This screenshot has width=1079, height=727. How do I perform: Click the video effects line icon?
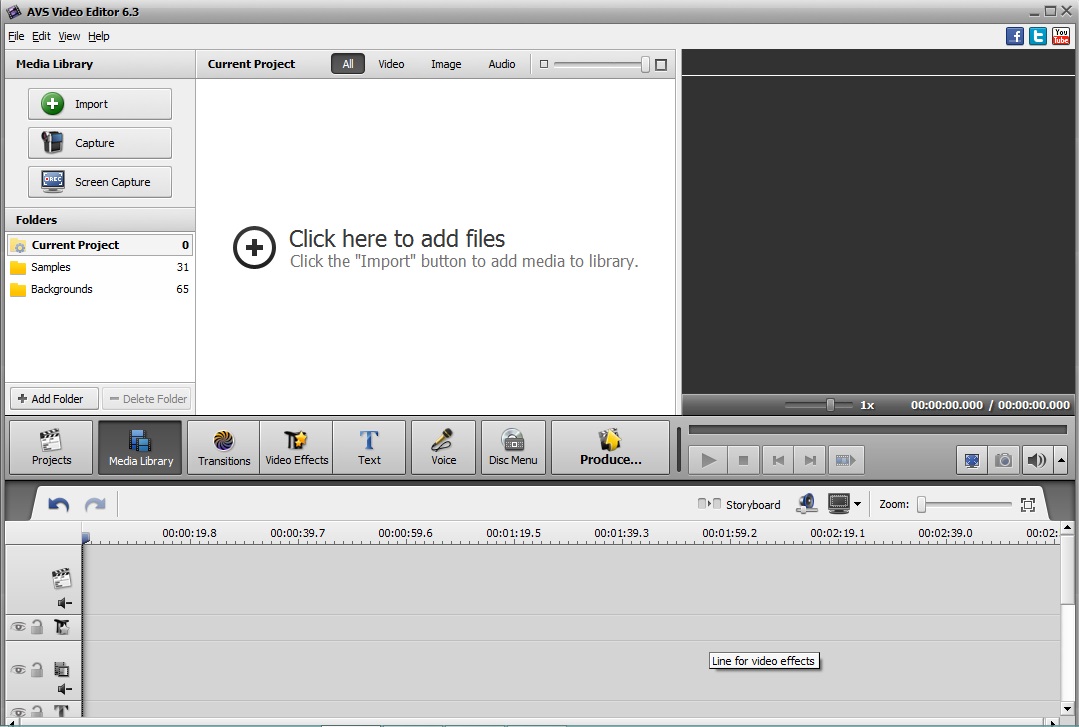tap(62, 626)
